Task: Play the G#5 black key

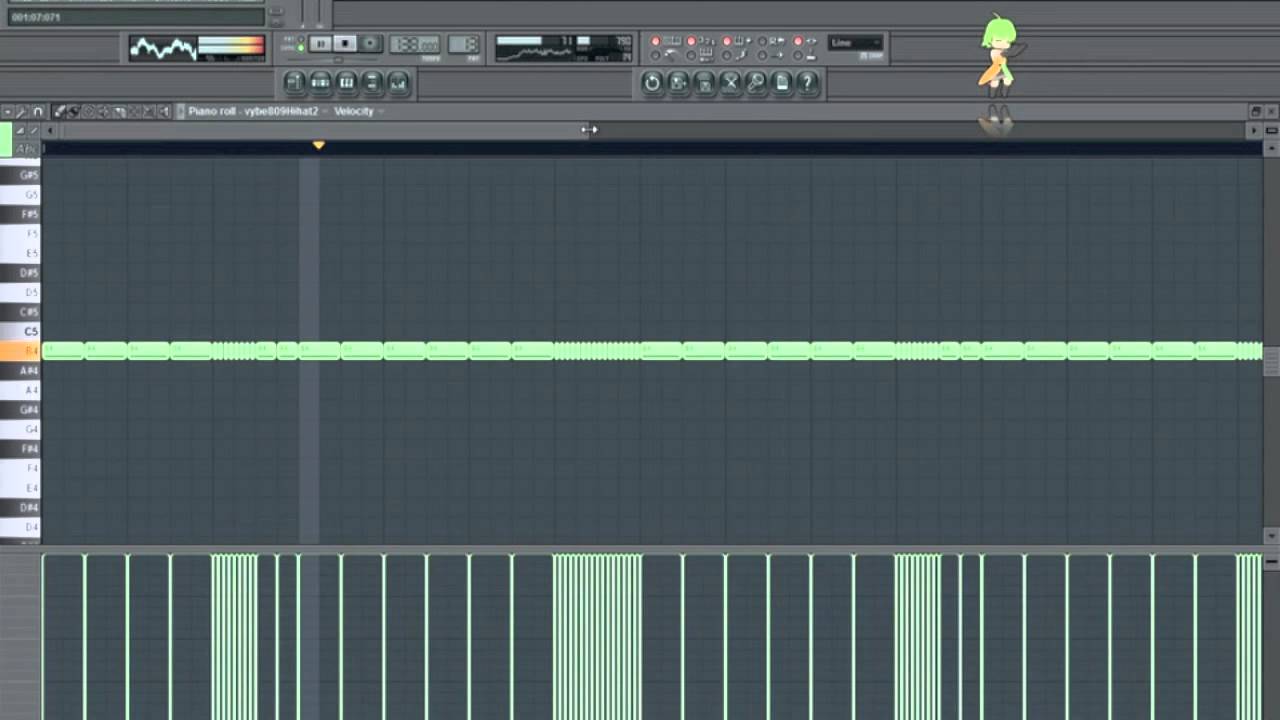Action: 20,175
